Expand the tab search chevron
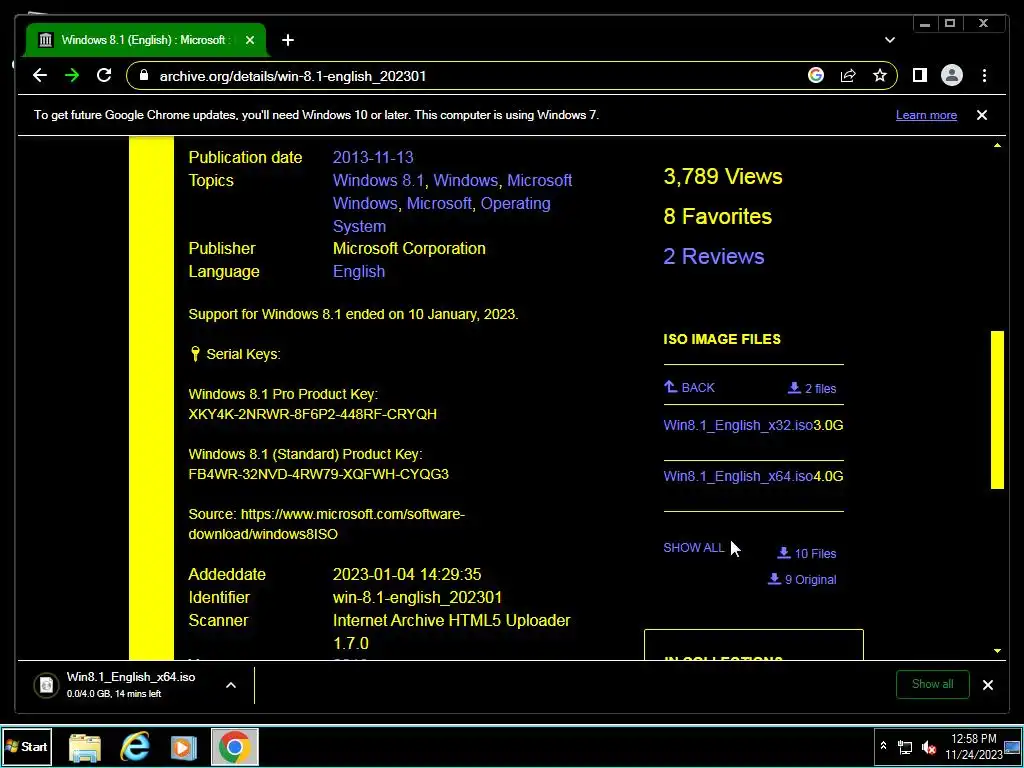This screenshot has width=1024, height=768. pos(889,40)
